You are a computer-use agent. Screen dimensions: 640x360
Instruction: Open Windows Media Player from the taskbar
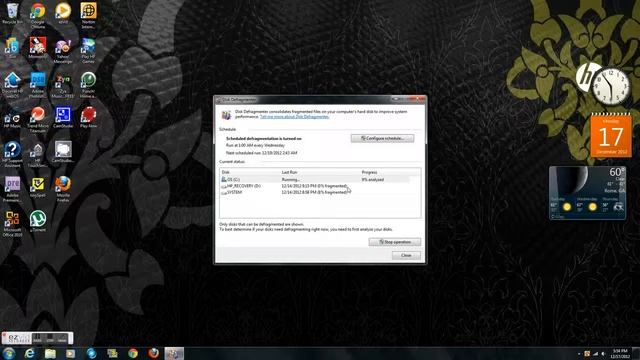(71, 353)
